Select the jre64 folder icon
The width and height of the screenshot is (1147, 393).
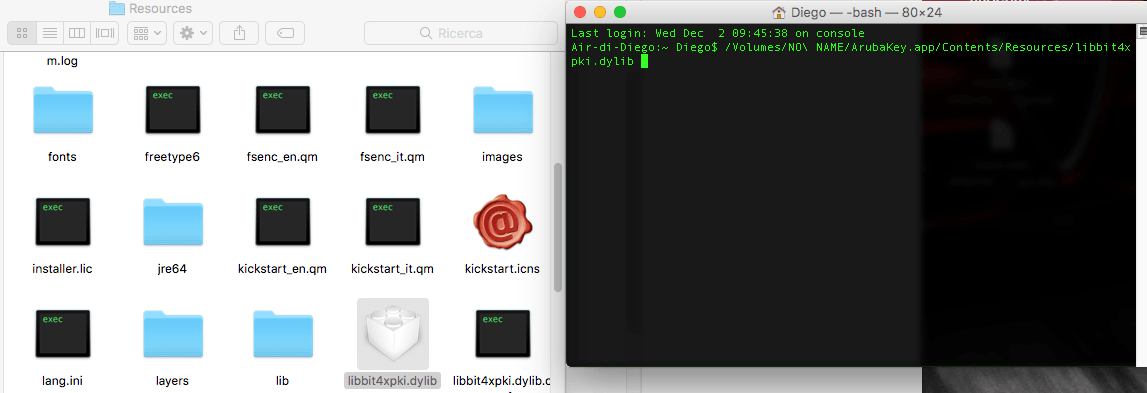coord(173,221)
